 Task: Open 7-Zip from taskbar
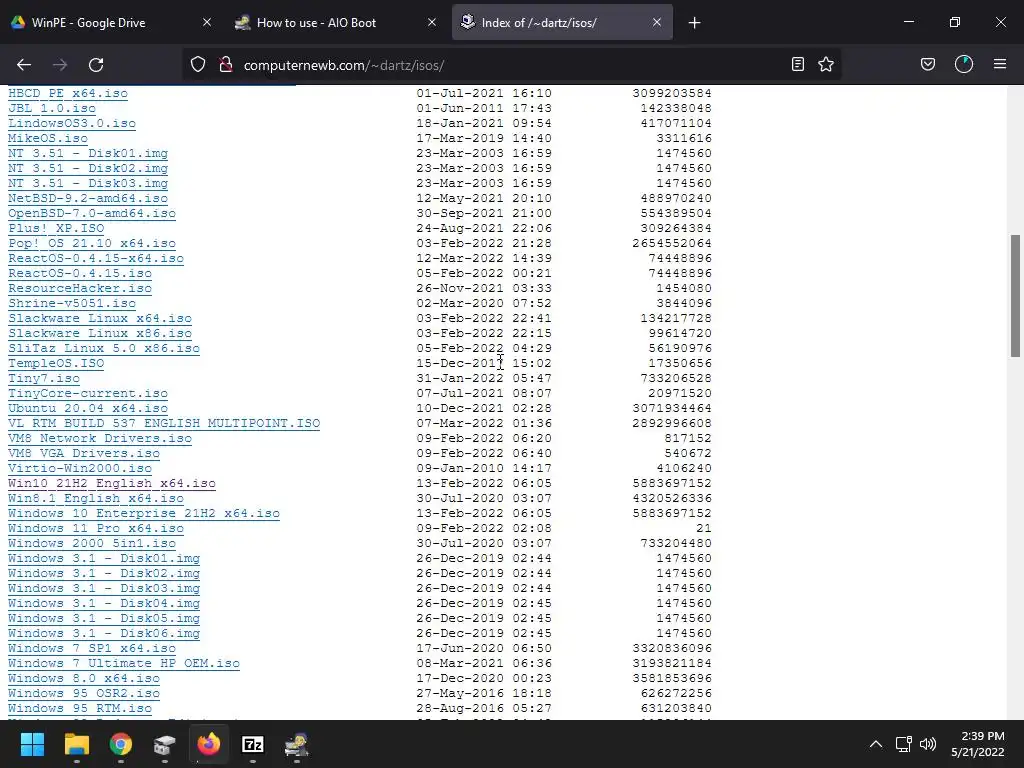tap(253, 744)
